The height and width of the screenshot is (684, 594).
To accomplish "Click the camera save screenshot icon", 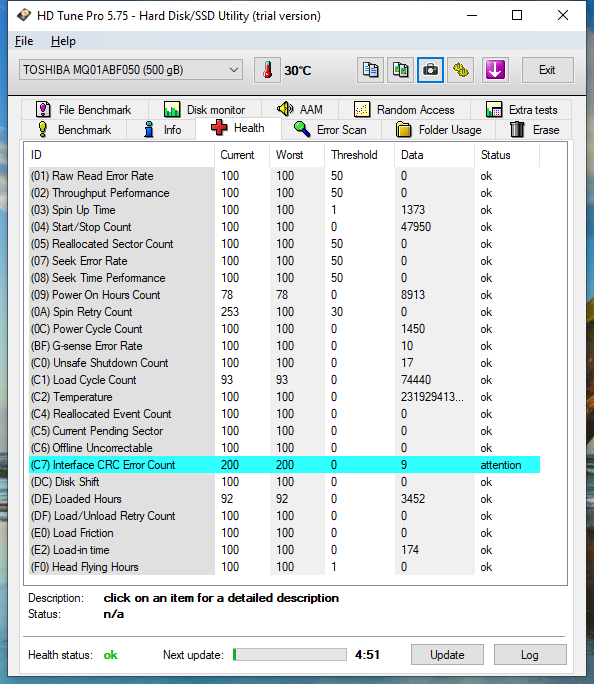I will 430,70.
